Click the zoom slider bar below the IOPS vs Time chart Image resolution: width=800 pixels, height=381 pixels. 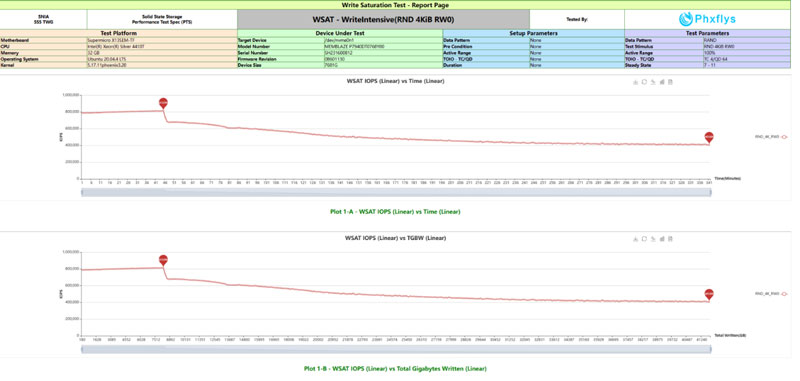(x=396, y=192)
